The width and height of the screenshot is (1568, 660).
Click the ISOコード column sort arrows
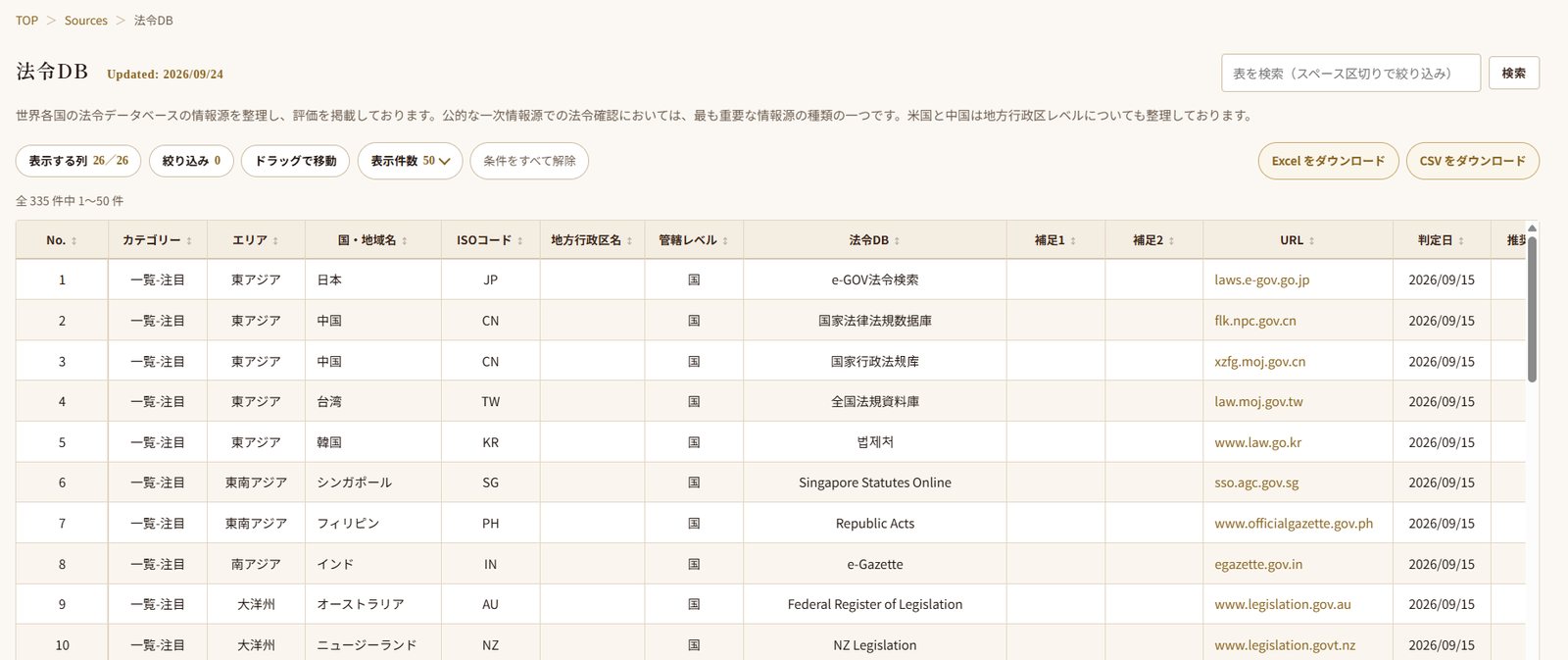[520, 241]
